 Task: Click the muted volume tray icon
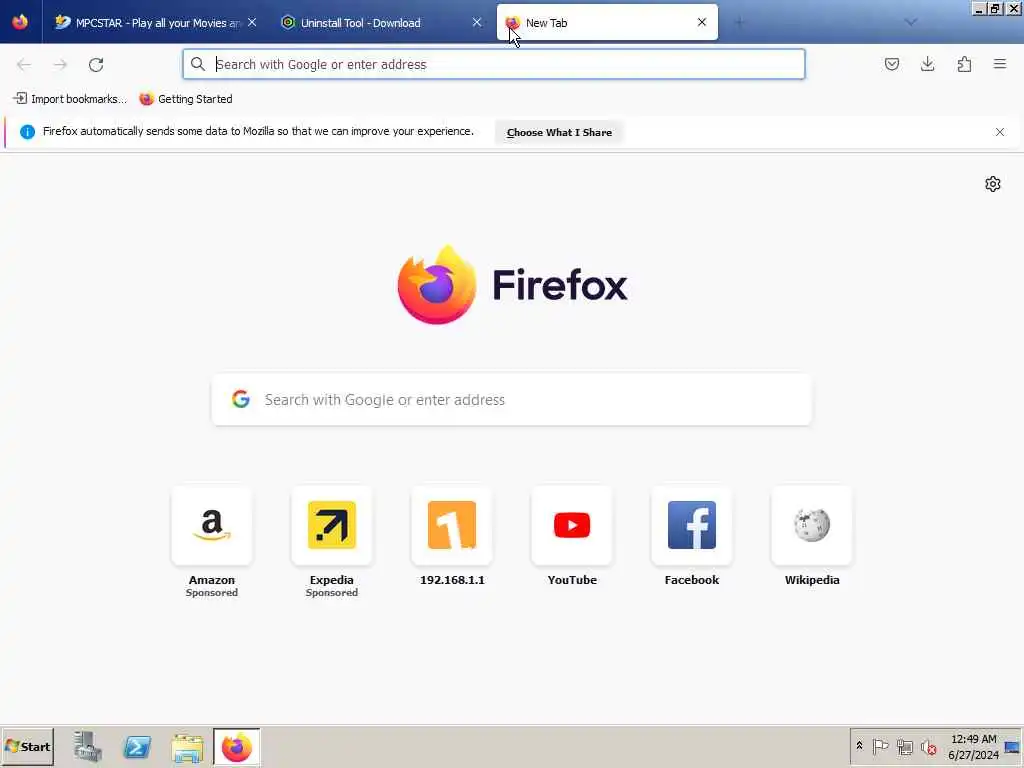928,746
